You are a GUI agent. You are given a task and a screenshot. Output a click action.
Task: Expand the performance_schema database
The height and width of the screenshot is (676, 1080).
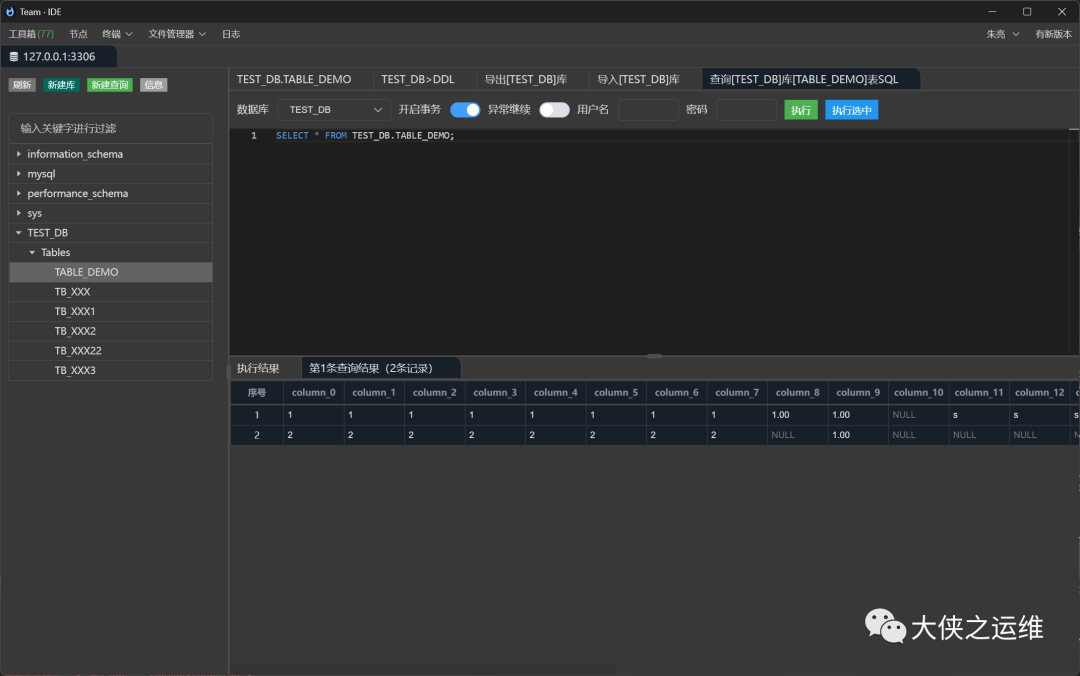(19, 193)
